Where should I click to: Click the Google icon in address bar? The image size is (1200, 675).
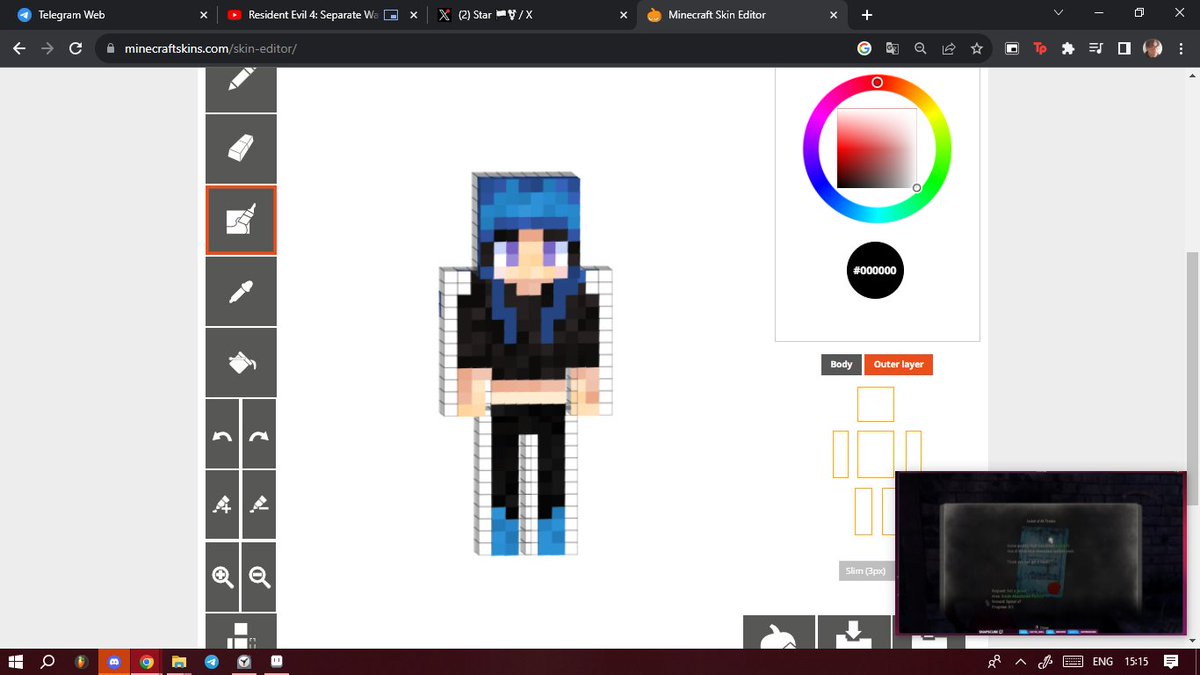point(864,48)
